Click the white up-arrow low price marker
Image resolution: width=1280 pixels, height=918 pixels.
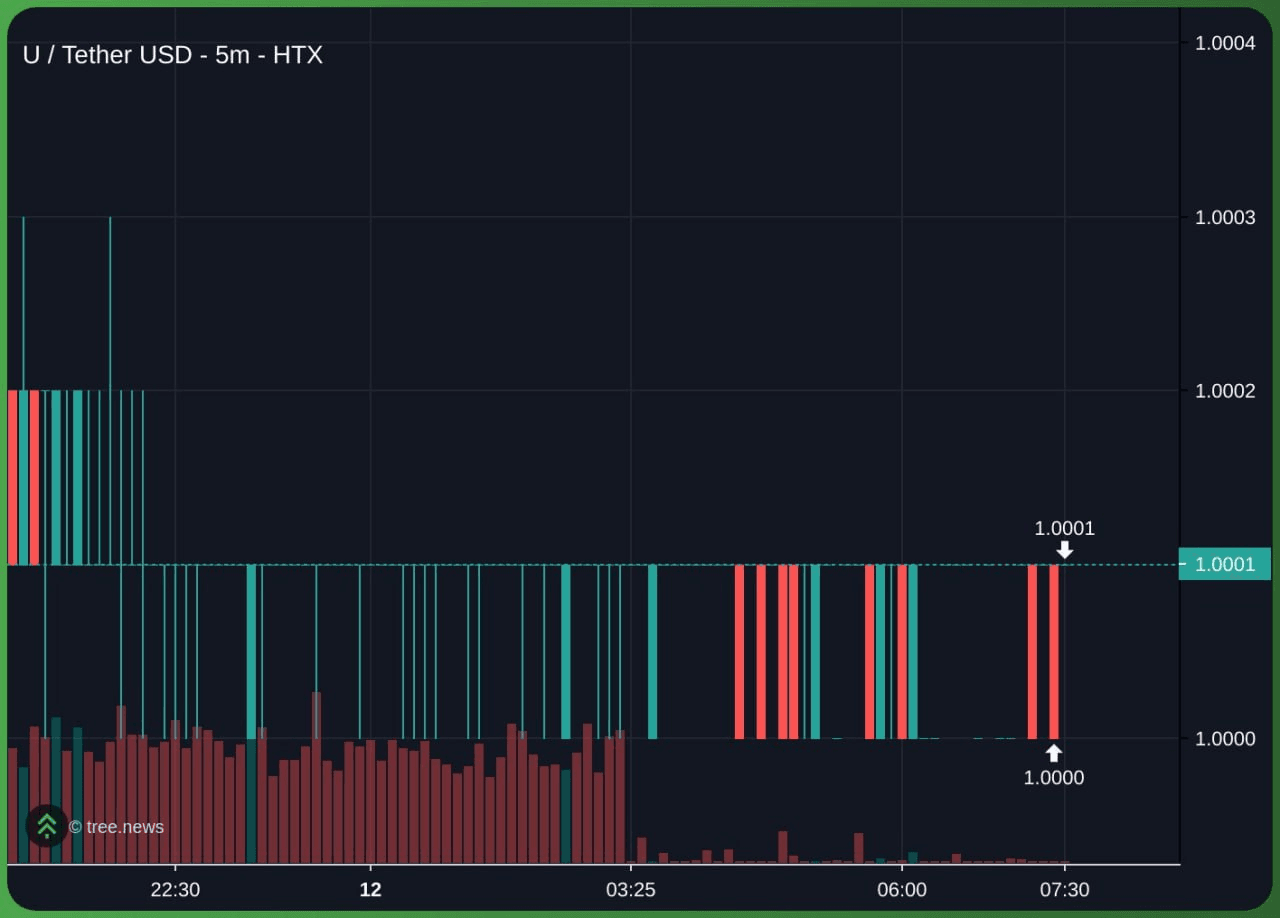click(1054, 754)
